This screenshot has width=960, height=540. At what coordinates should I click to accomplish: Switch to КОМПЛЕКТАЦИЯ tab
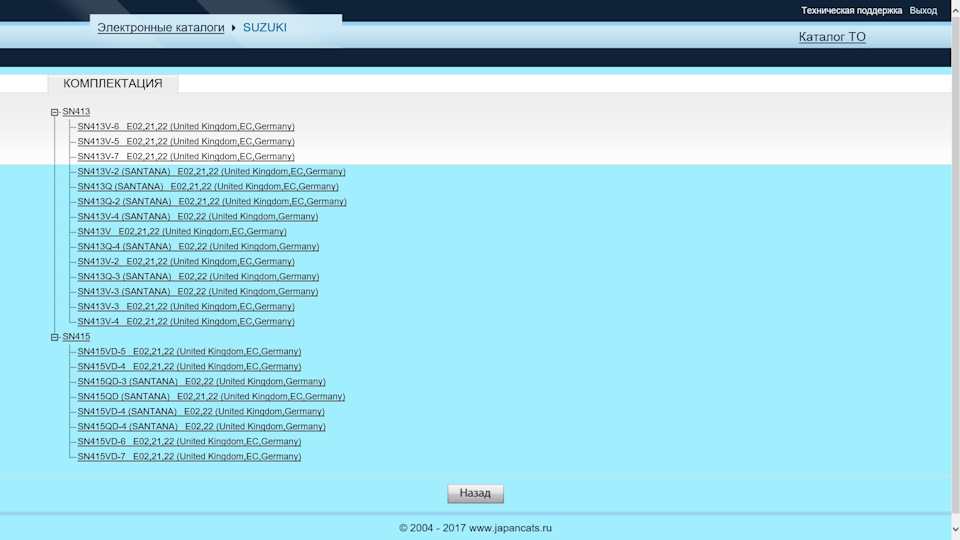click(113, 83)
